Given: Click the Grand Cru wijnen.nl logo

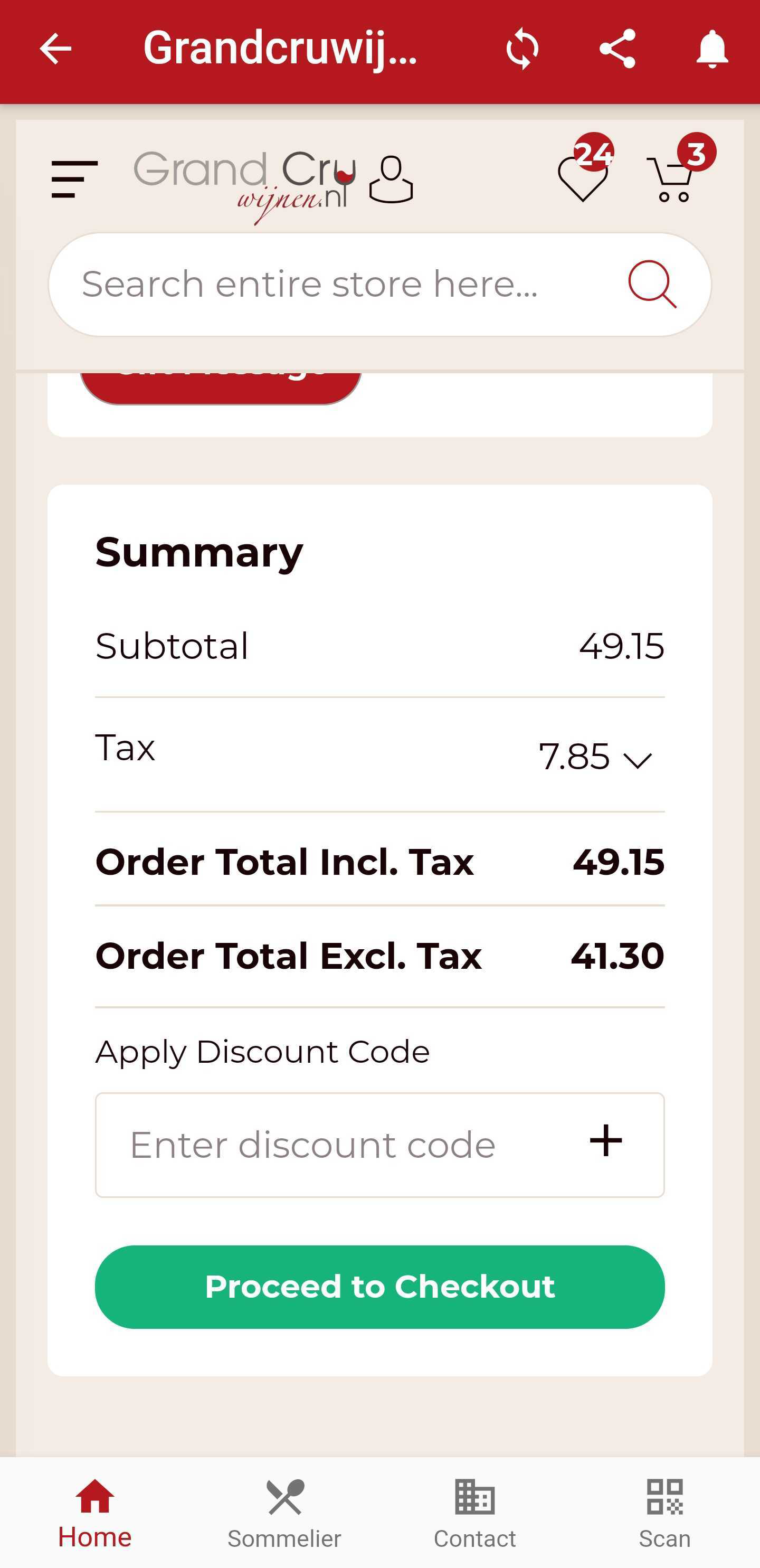Looking at the screenshot, I should coord(244,183).
